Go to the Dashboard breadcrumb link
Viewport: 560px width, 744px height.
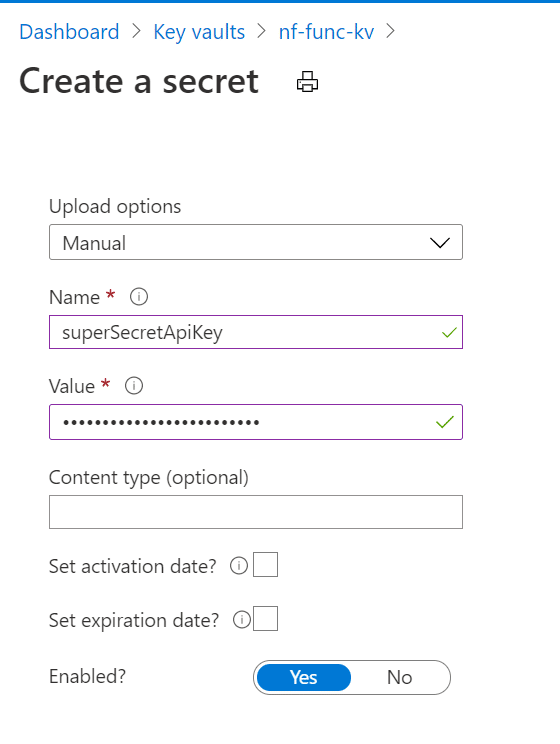click(69, 32)
